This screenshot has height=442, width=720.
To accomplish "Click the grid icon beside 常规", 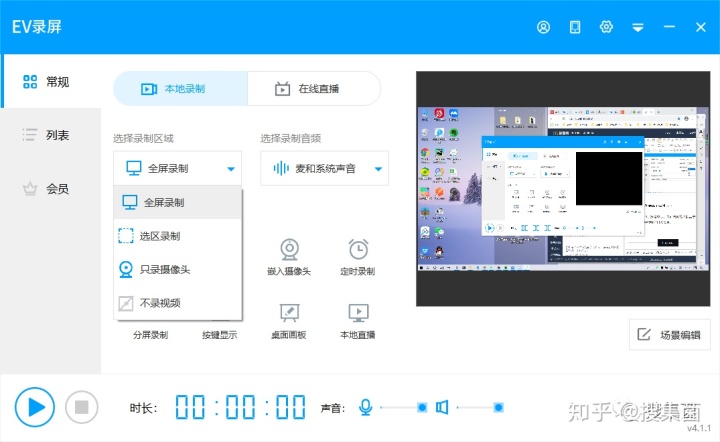I will [30, 82].
